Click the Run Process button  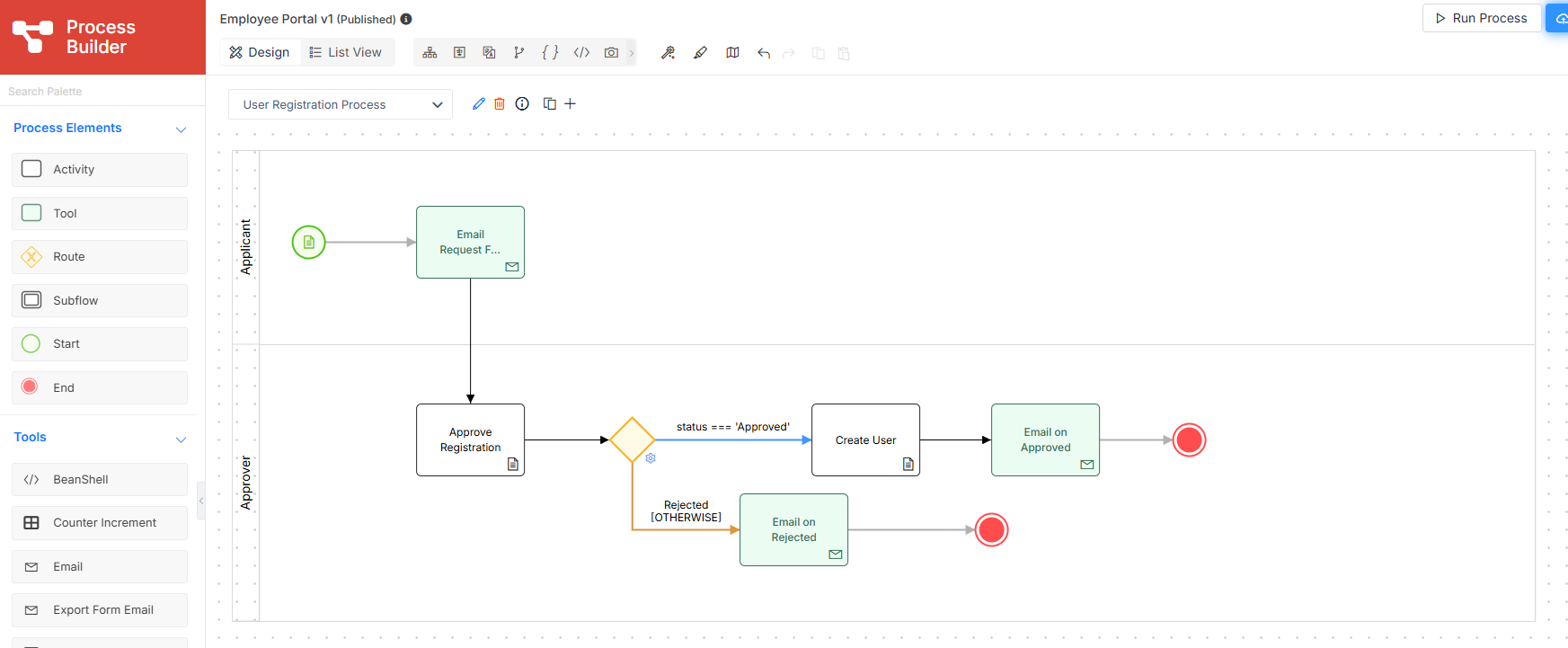pyautogui.click(x=1481, y=18)
